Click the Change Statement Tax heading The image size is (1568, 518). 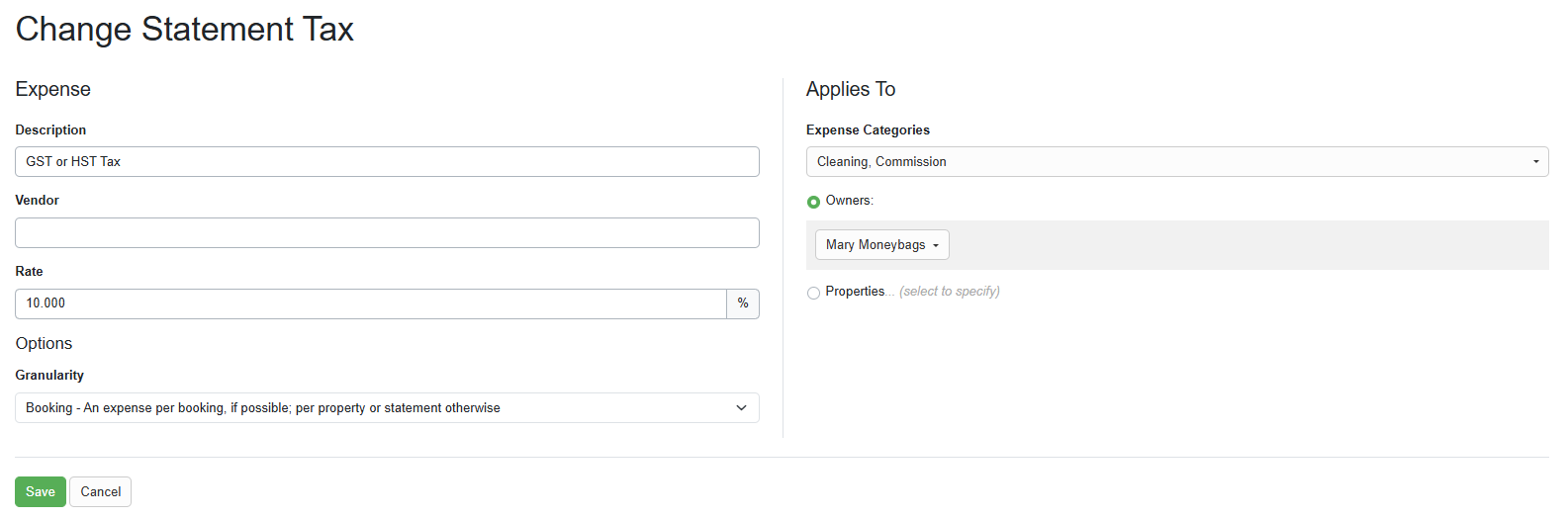point(184,29)
